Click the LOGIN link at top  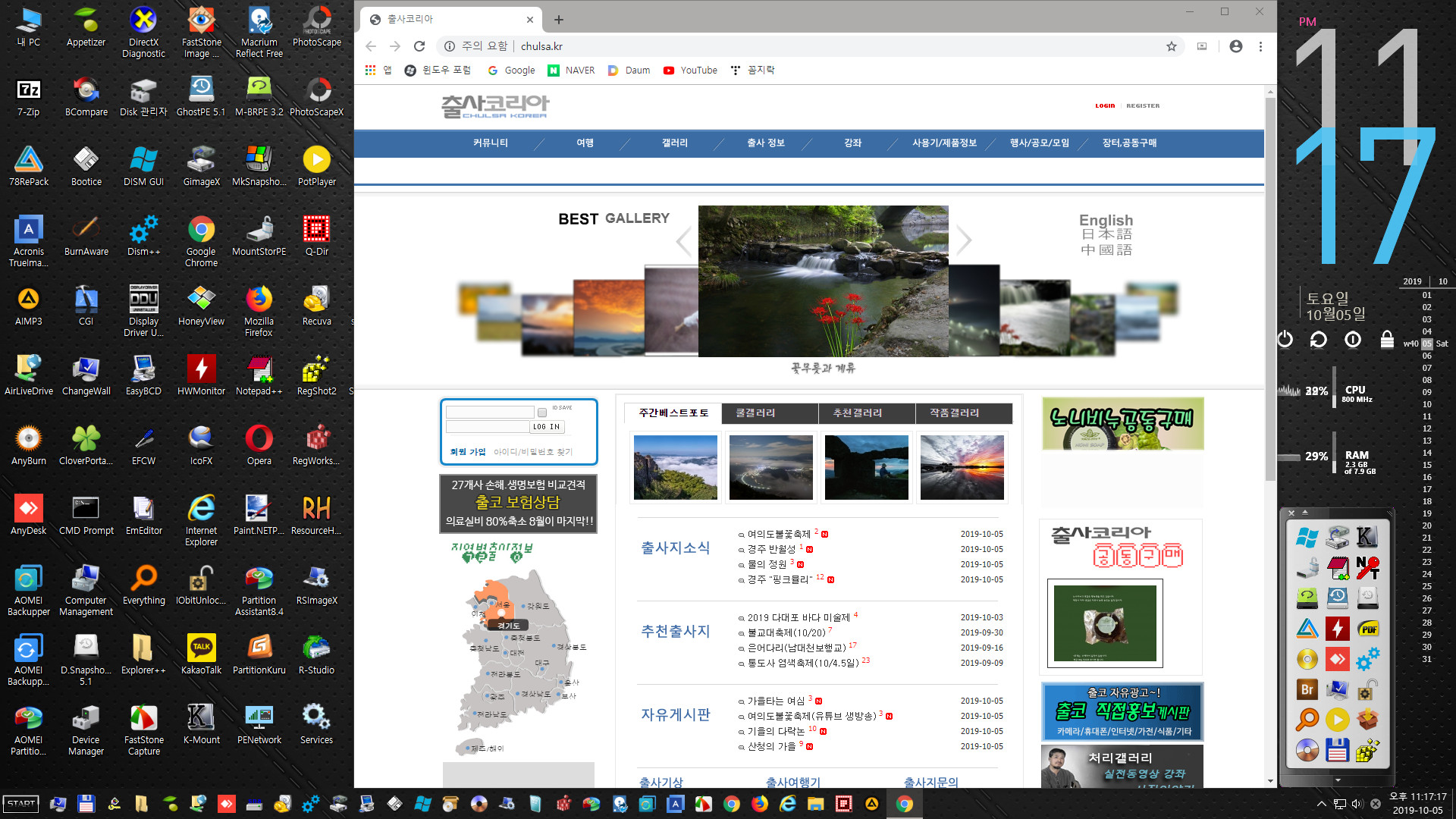(1105, 106)
